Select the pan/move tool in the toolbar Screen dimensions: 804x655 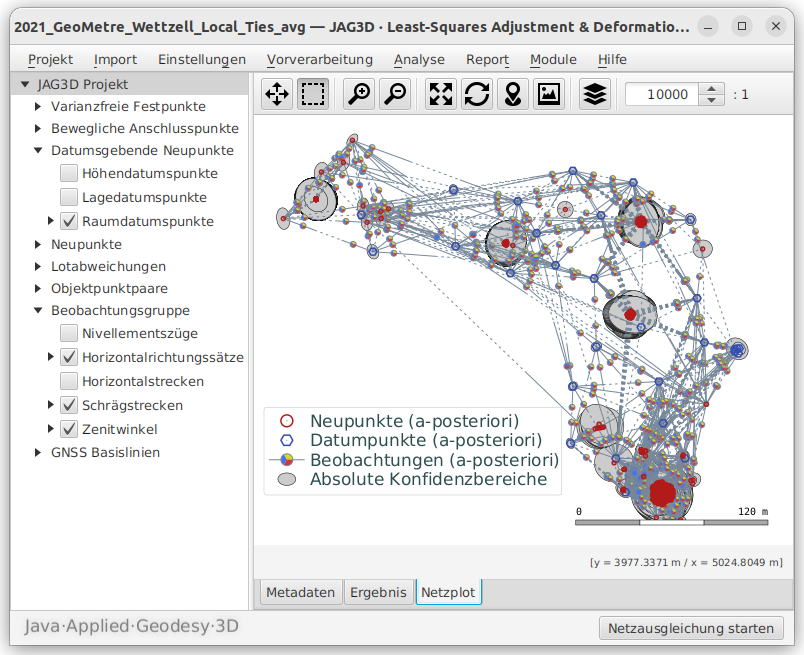pyautogui.click(x=277, y=94)
